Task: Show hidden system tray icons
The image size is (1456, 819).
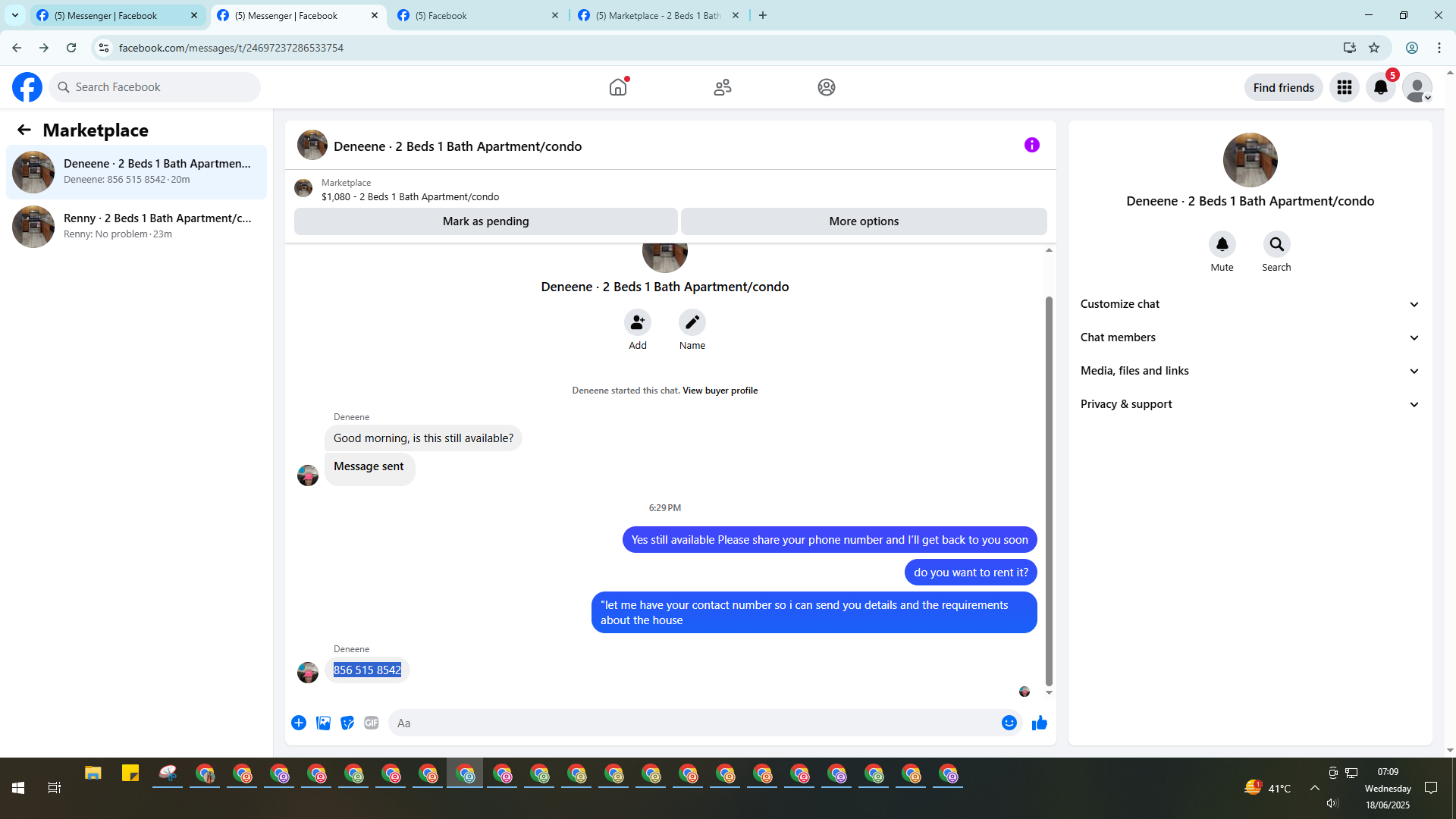Action: click(1315, 788)
